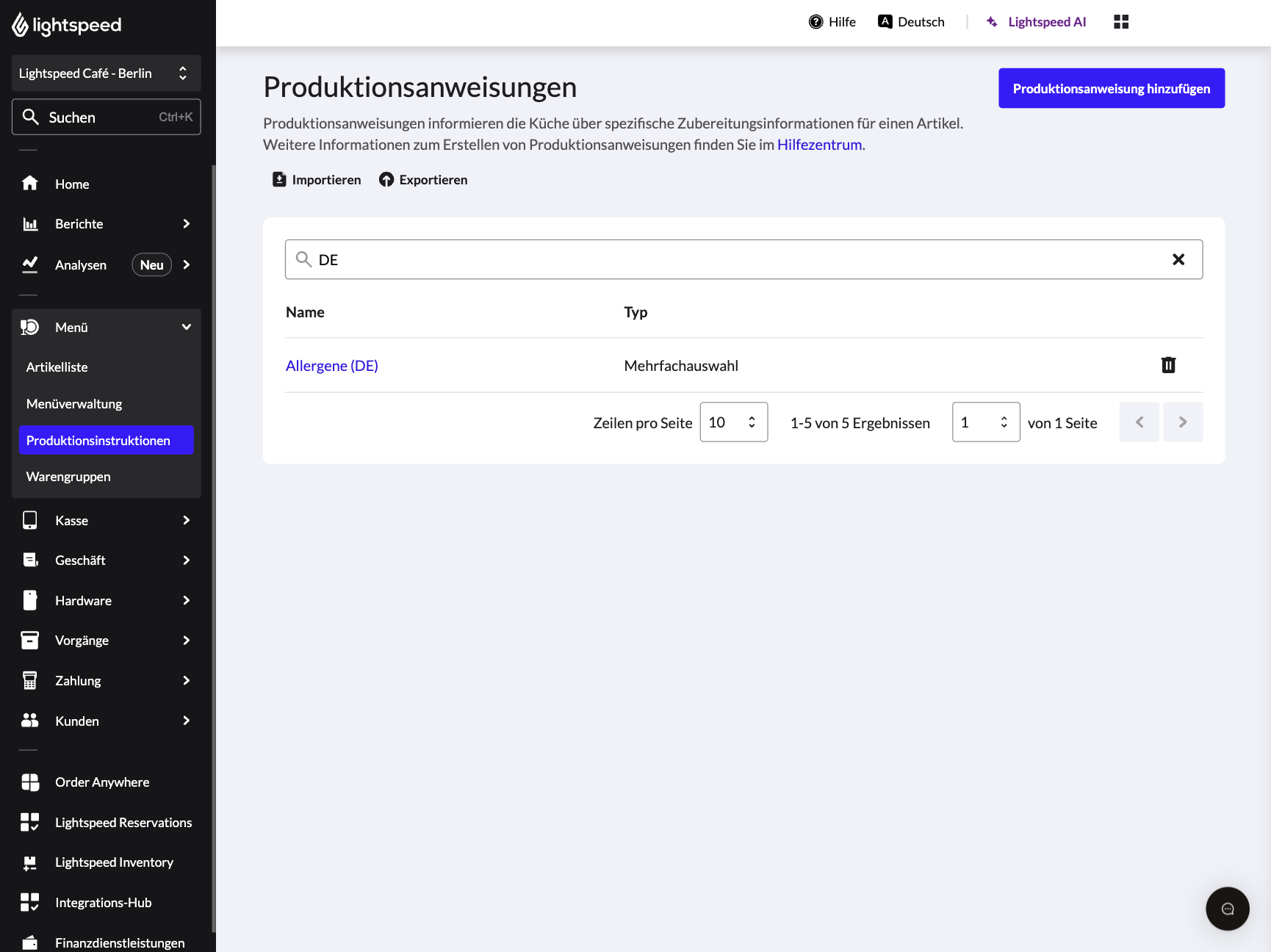Click the sidebar scrollbar
The width and height of the screenshot is (1271, 952).
click(214, 547)
